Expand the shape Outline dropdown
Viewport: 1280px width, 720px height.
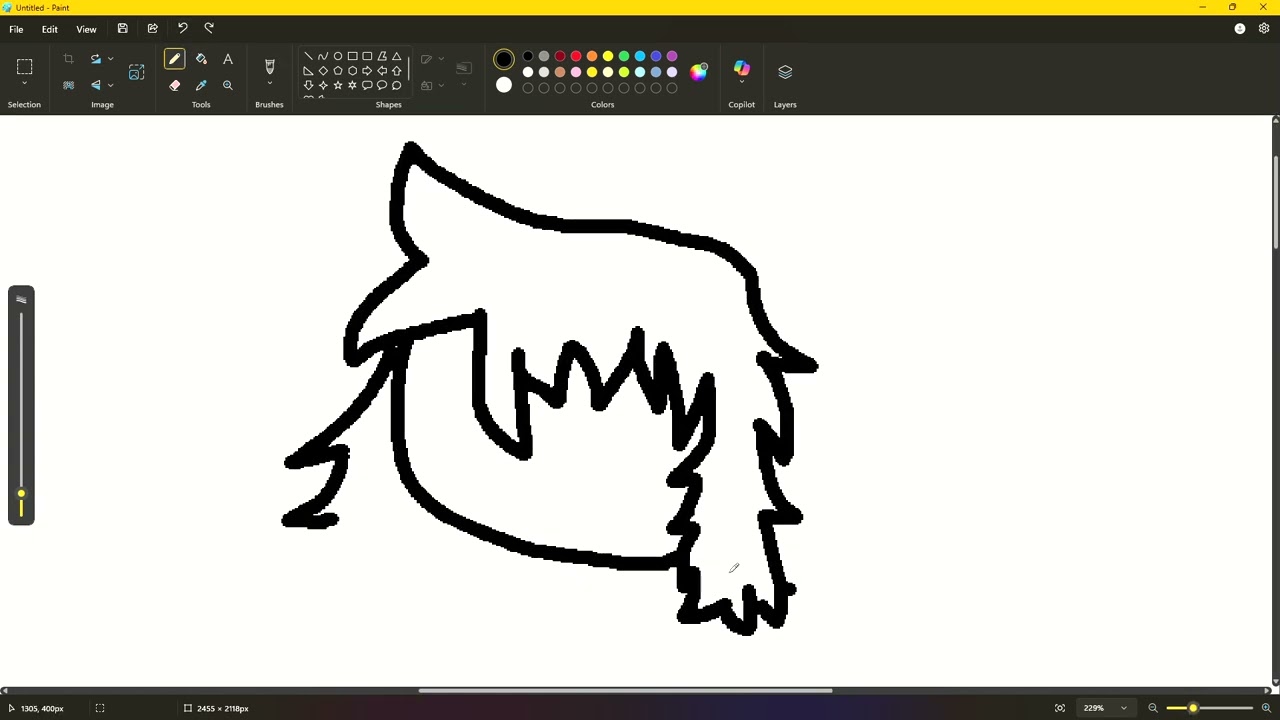coord(441,59)
